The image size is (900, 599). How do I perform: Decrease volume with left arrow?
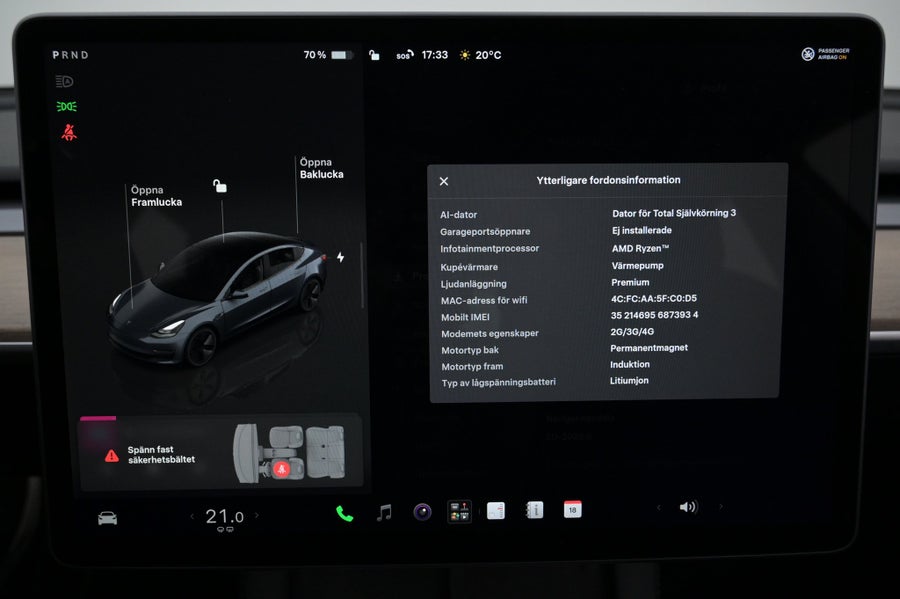[x=659, y=507]
